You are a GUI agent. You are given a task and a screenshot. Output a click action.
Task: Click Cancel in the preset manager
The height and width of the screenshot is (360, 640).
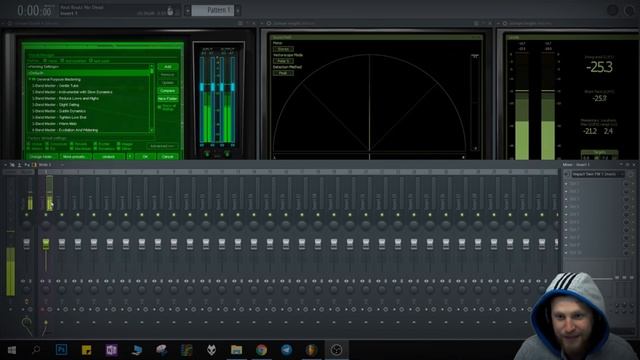pos(168,157)
